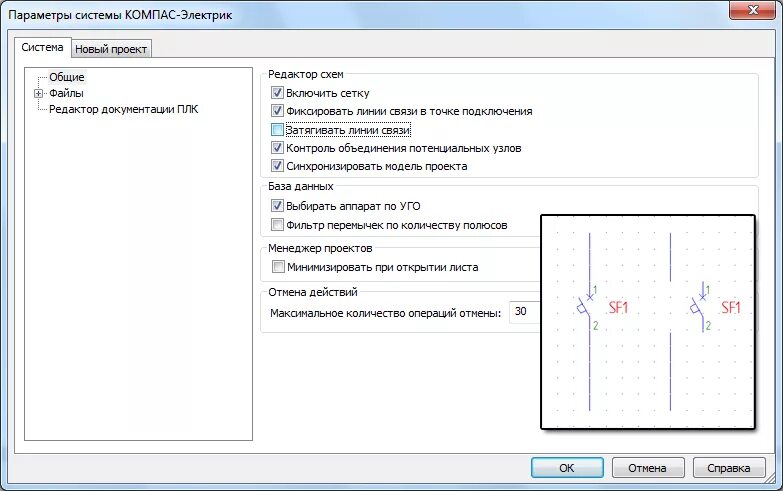The width and height of the screenshot is (783, 491).
Task: Enable Затягивать линии связи checkbox
Action: point(277,130)
